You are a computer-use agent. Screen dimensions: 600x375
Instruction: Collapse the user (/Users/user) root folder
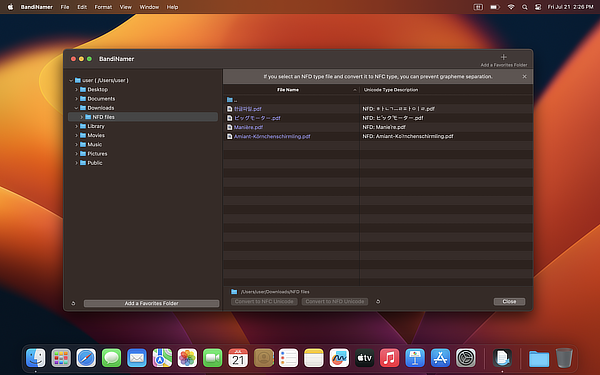point(71,80)
